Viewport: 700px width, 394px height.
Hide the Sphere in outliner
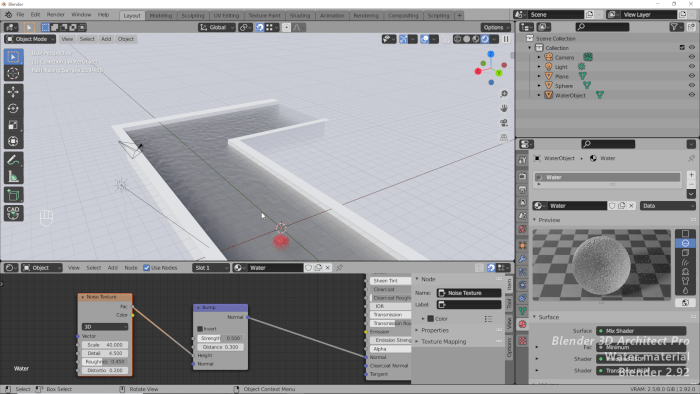pyautogui.click(x=692, y=85)
